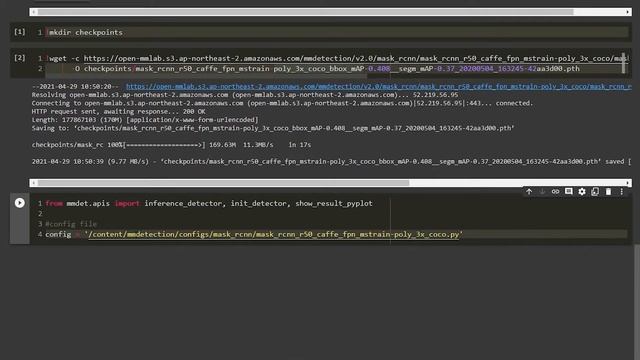This screenshot has height=360, width=640.
Task: Click the -O checkpoints output path line
Action: pos(327,69)
